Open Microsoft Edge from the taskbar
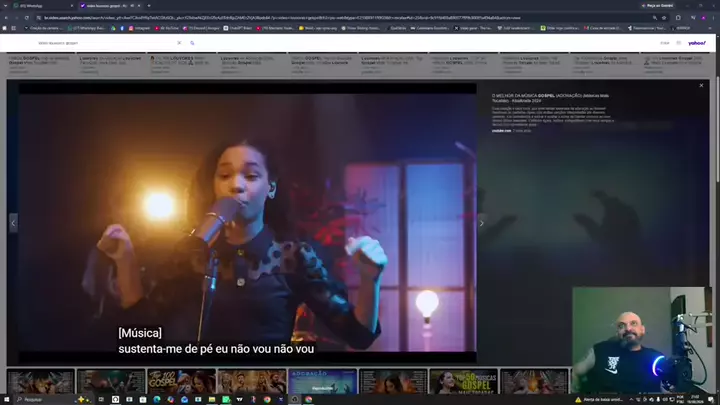This screenshot has width=720, height=405. click(157, 399)
